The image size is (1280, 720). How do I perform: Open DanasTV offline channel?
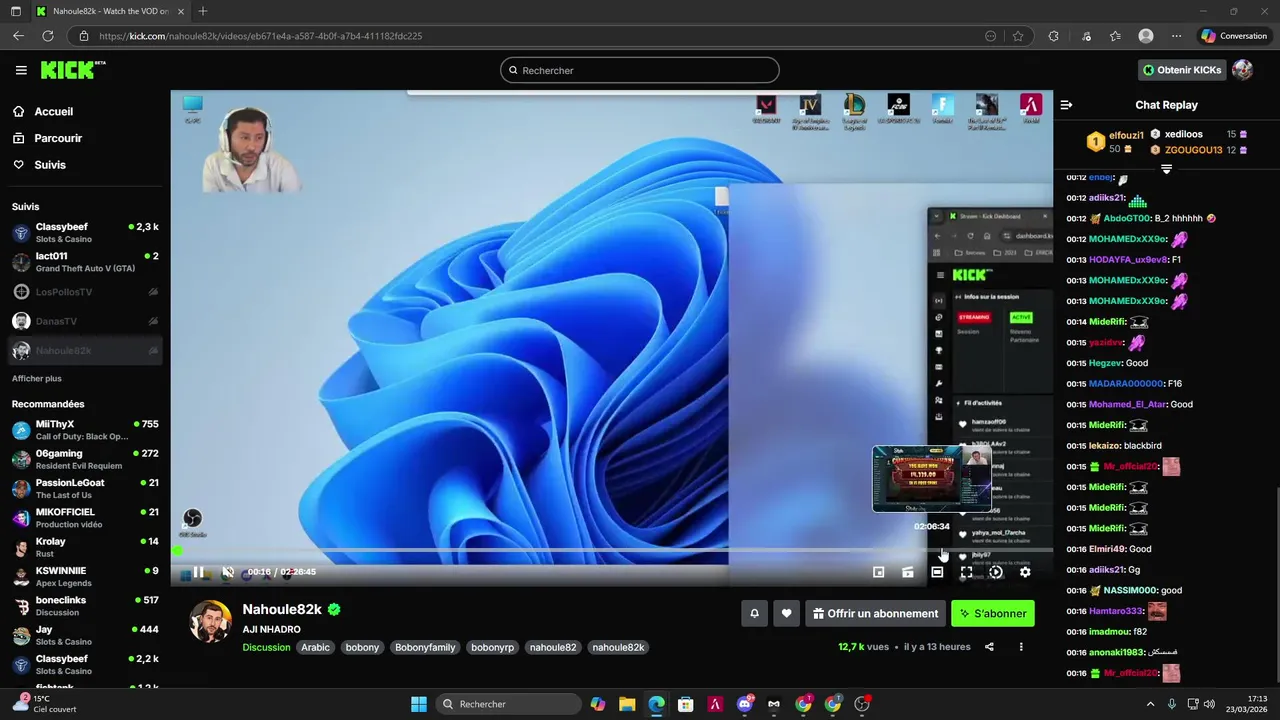(x=85, y=321)
